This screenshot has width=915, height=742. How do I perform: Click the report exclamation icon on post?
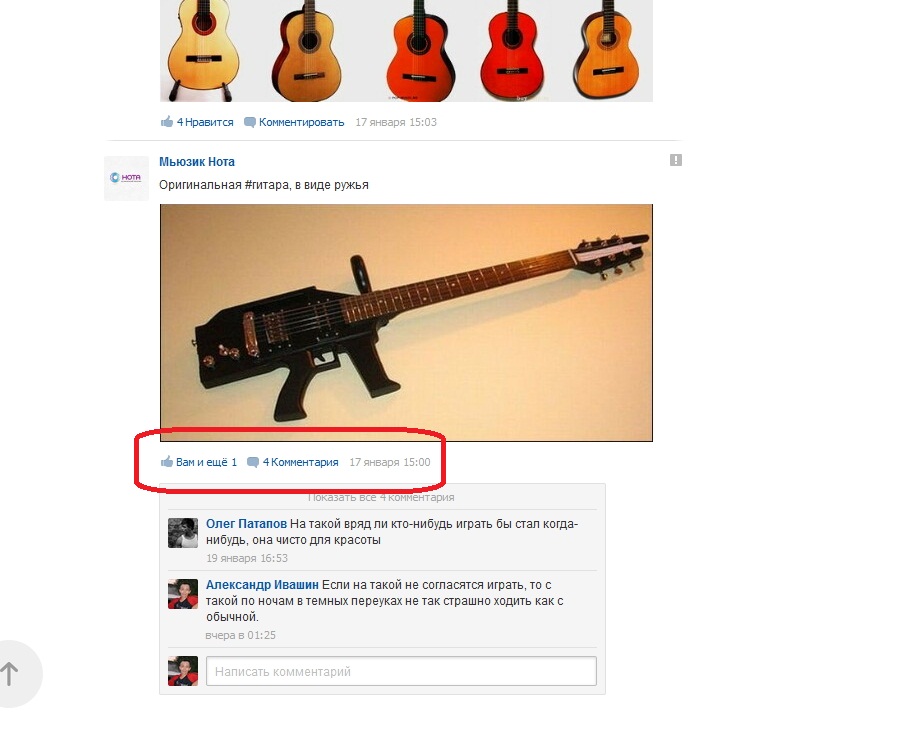tap(676, 160)
